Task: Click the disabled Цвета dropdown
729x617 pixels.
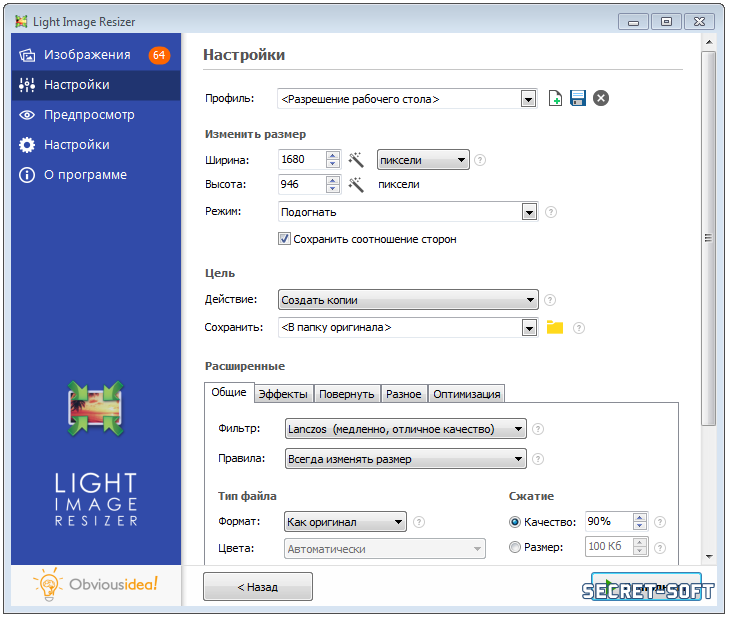Action: 384,549
